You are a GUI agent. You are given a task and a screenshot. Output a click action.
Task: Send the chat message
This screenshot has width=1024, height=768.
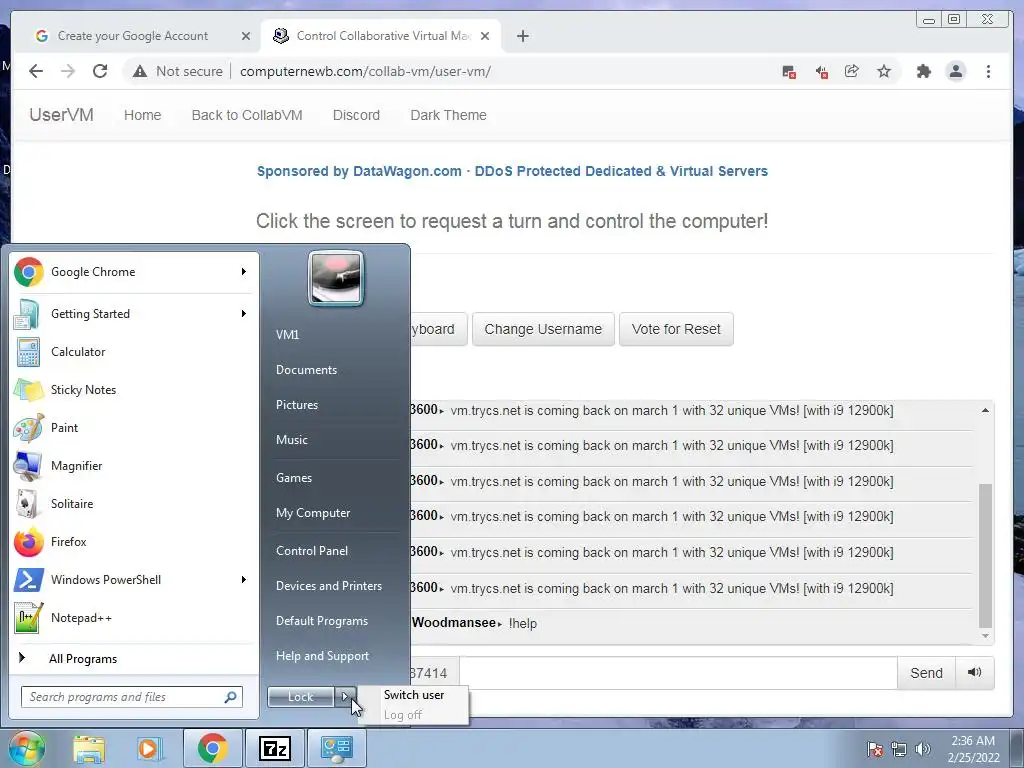click(926, 673)
